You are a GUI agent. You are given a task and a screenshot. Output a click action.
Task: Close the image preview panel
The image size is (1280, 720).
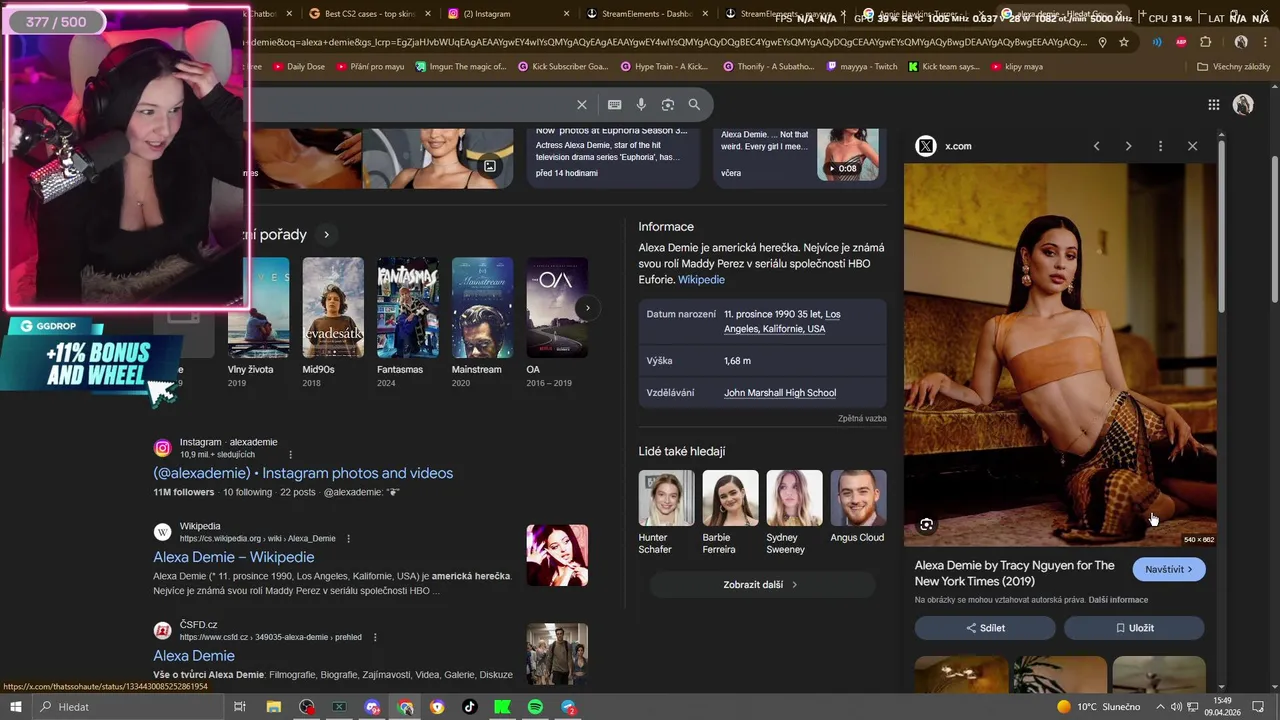point(1192,146)
